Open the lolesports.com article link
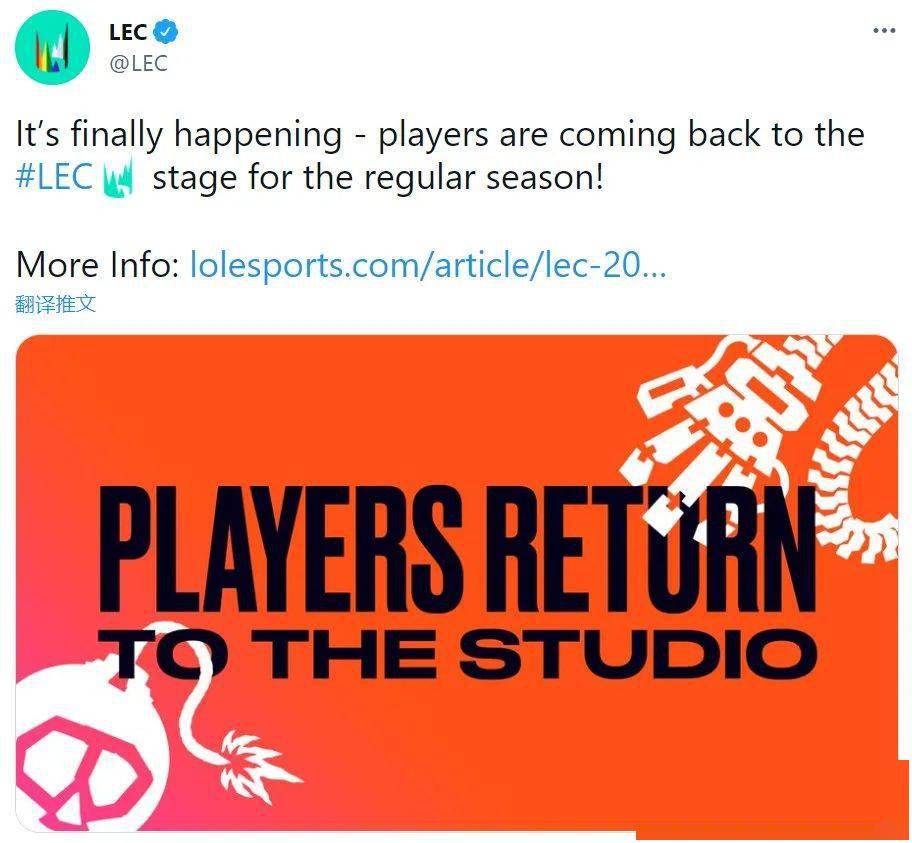This screenshot has width=912, height=843. coord(428,265)
